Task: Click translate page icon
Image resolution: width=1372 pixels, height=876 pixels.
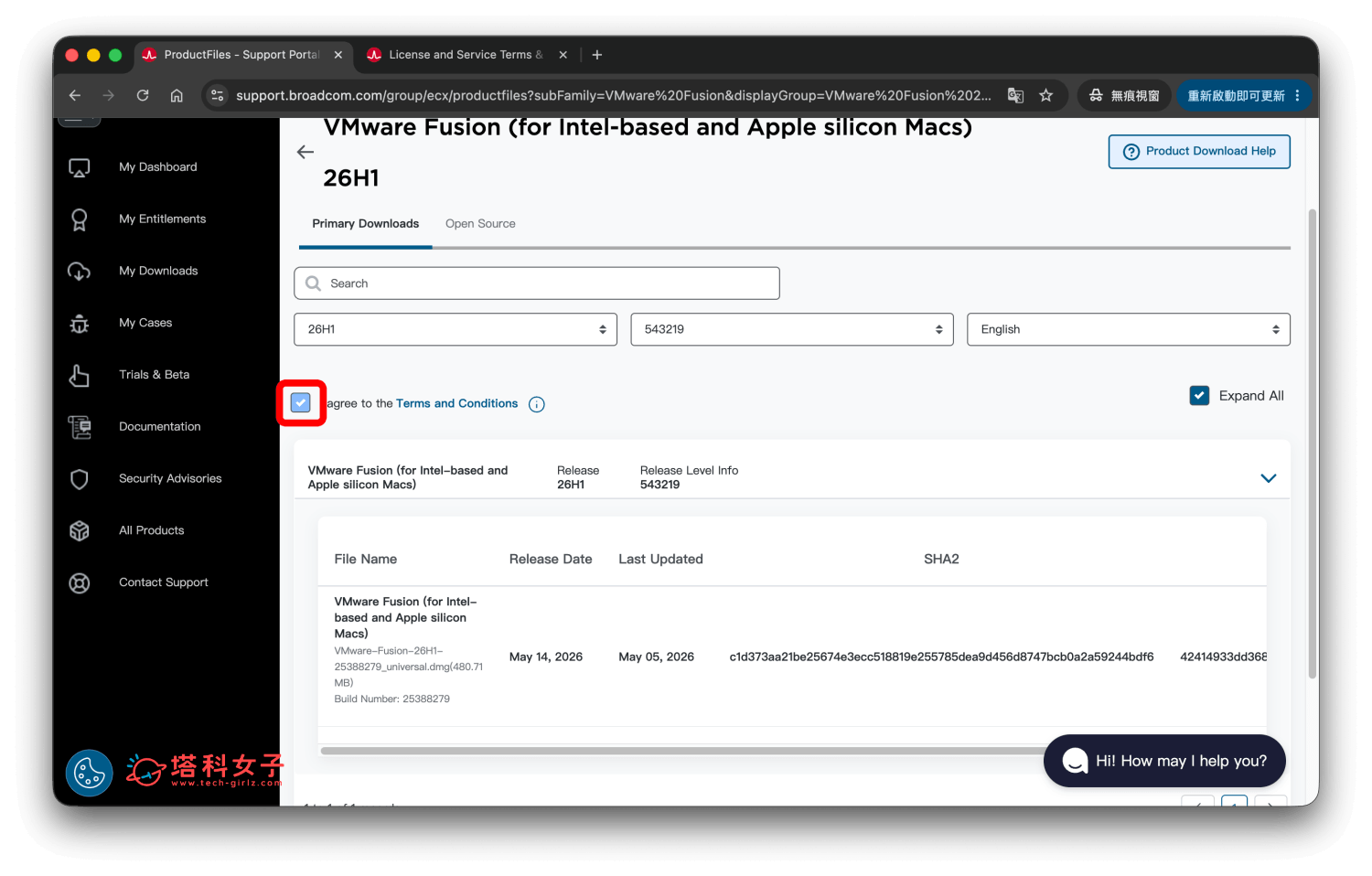Action: click(x=1015, y=95)
